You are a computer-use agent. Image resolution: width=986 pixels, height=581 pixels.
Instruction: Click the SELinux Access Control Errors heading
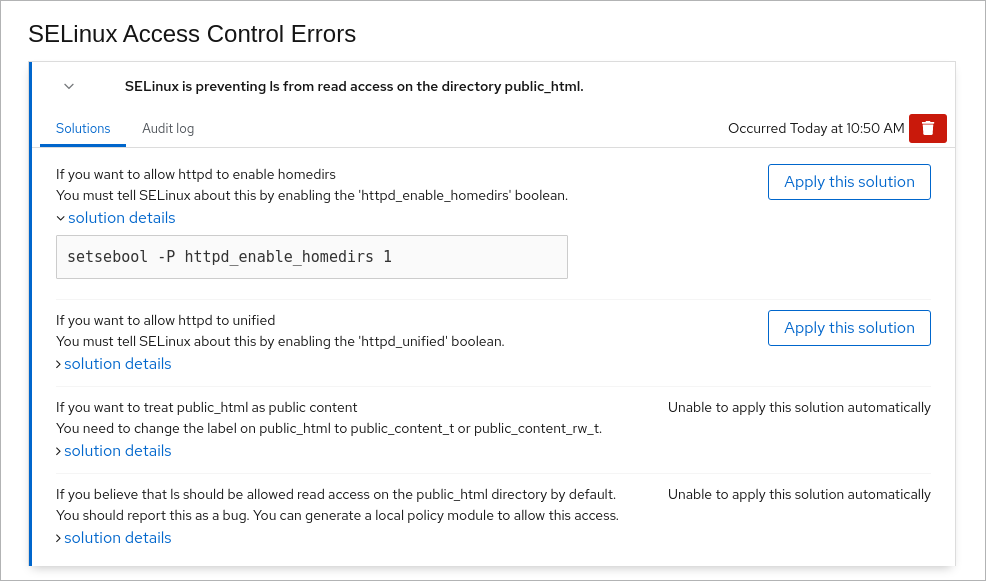pyautogui.click(x=192, y=34)
